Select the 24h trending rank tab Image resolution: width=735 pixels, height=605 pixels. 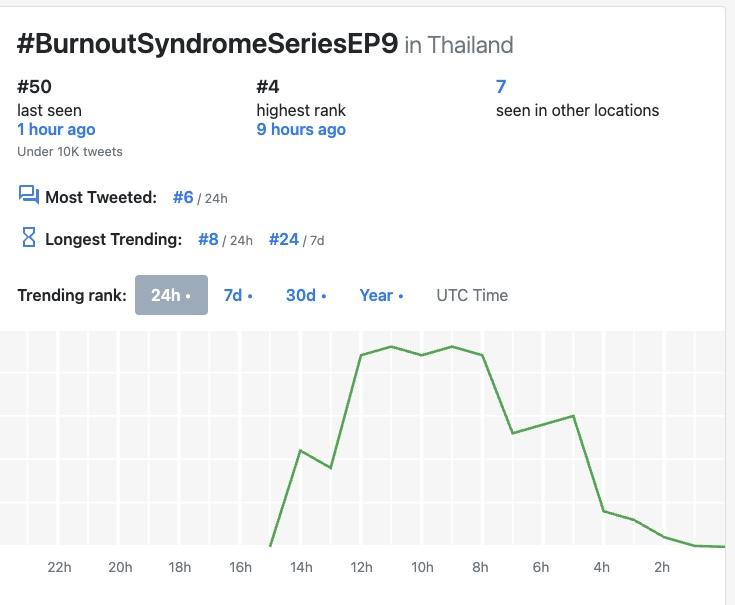pos(171,295)
